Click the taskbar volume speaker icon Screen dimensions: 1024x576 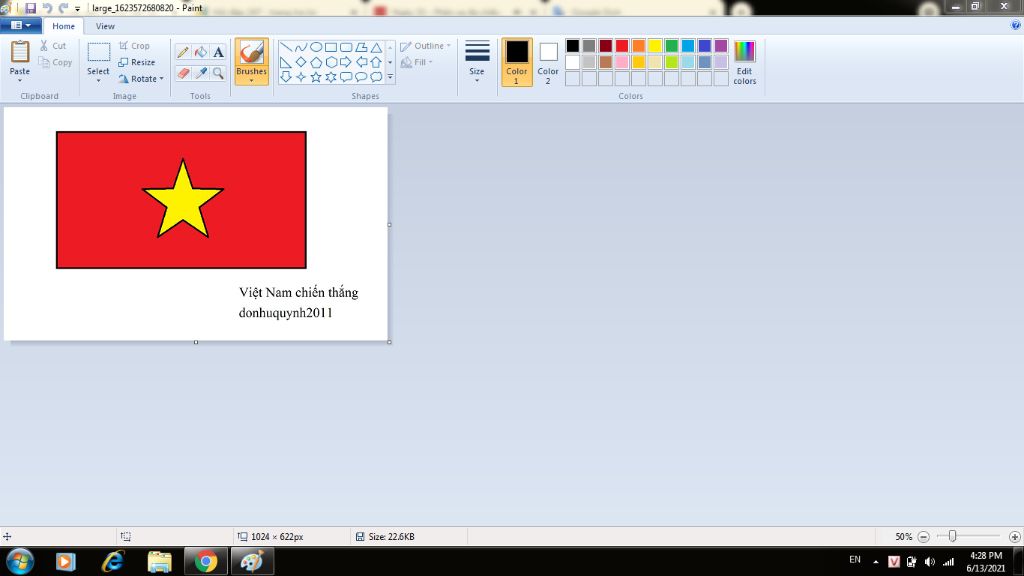tap(930, 562)
